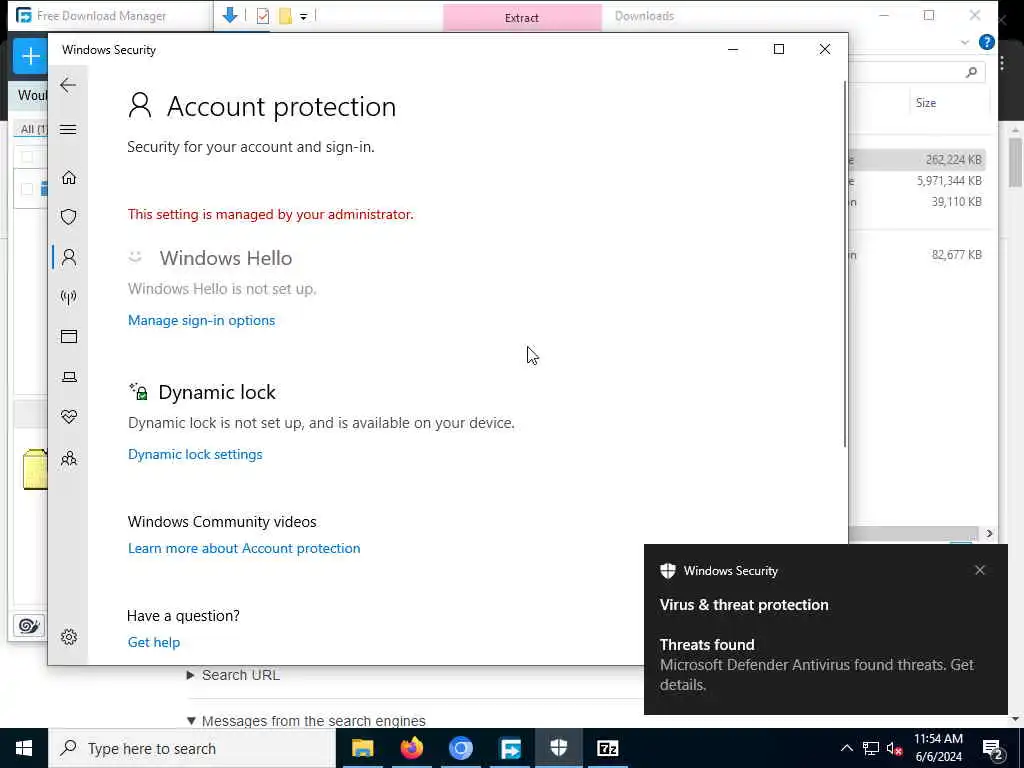This screenshot has width=1024, height=768.
Task: Switch to Free Download Manager taskbar icon
Action: point(510,748)
